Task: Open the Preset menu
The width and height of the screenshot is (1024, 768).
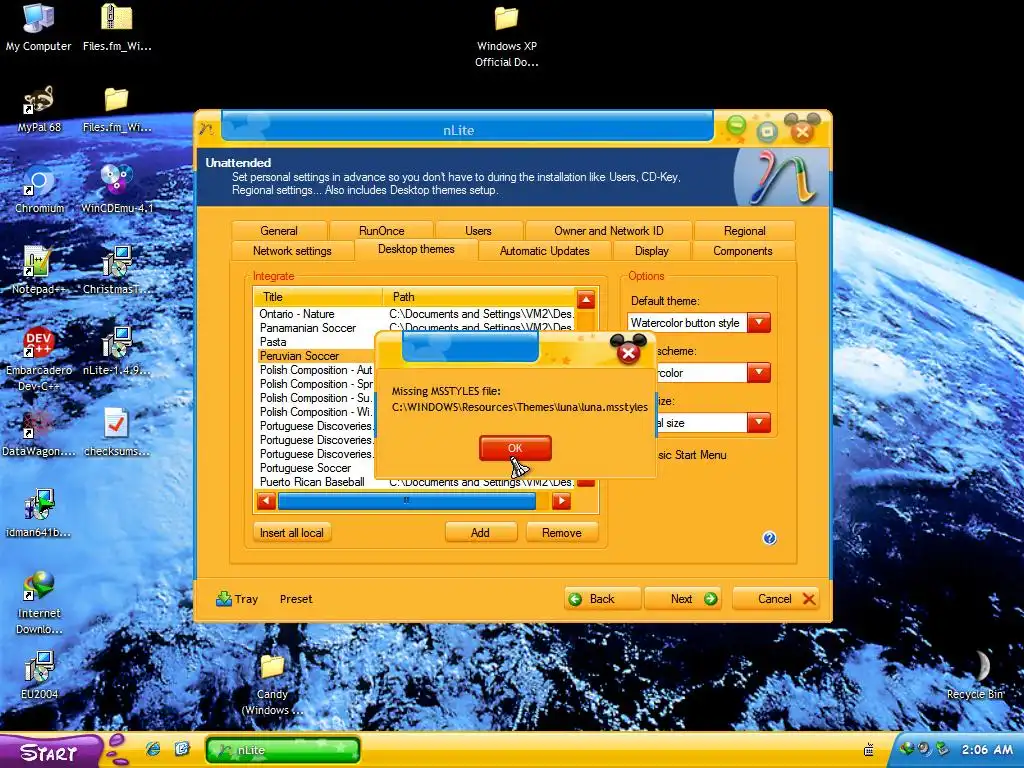Action: [296, 599]
